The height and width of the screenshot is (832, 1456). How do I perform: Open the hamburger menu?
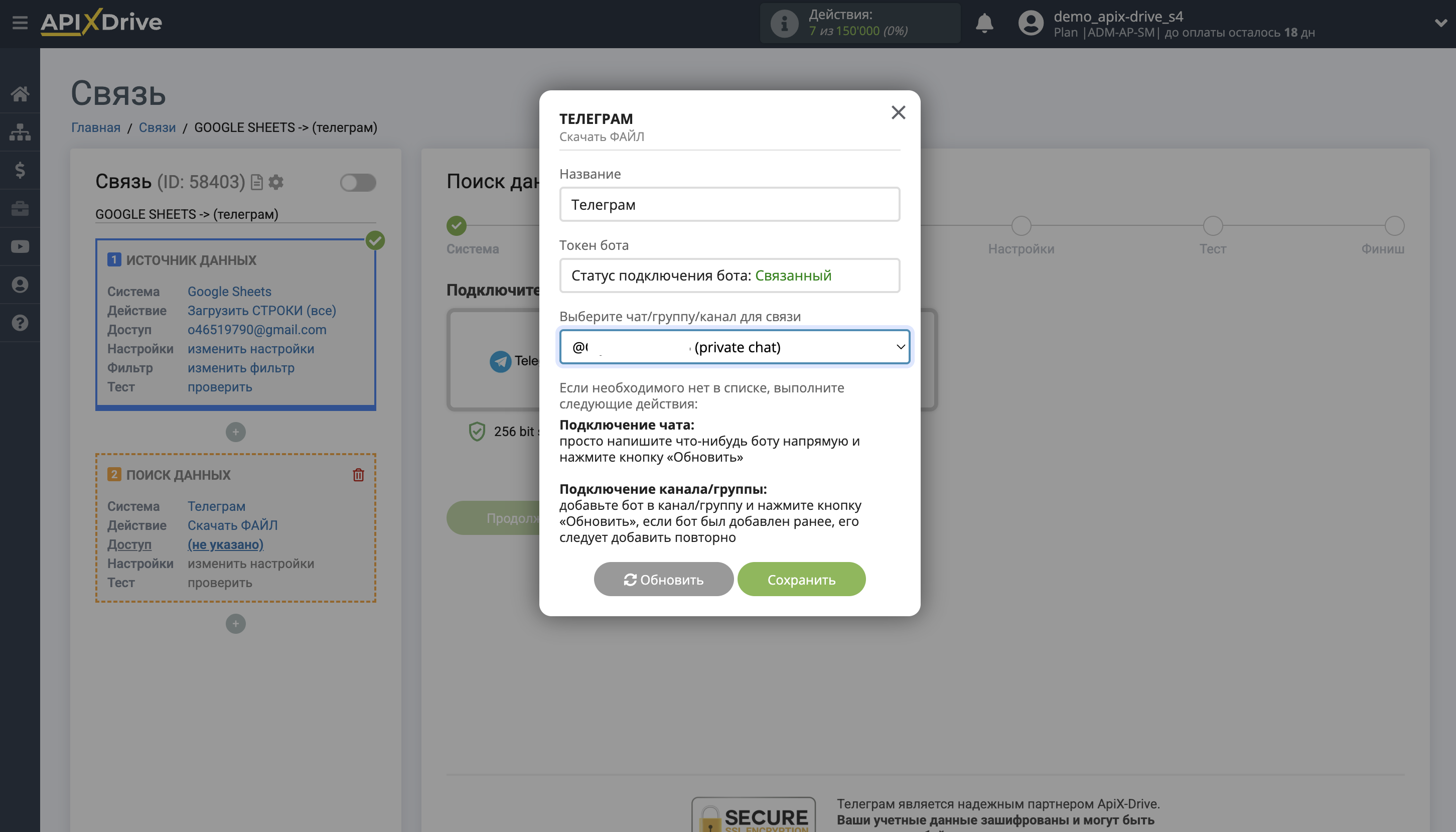21,22
